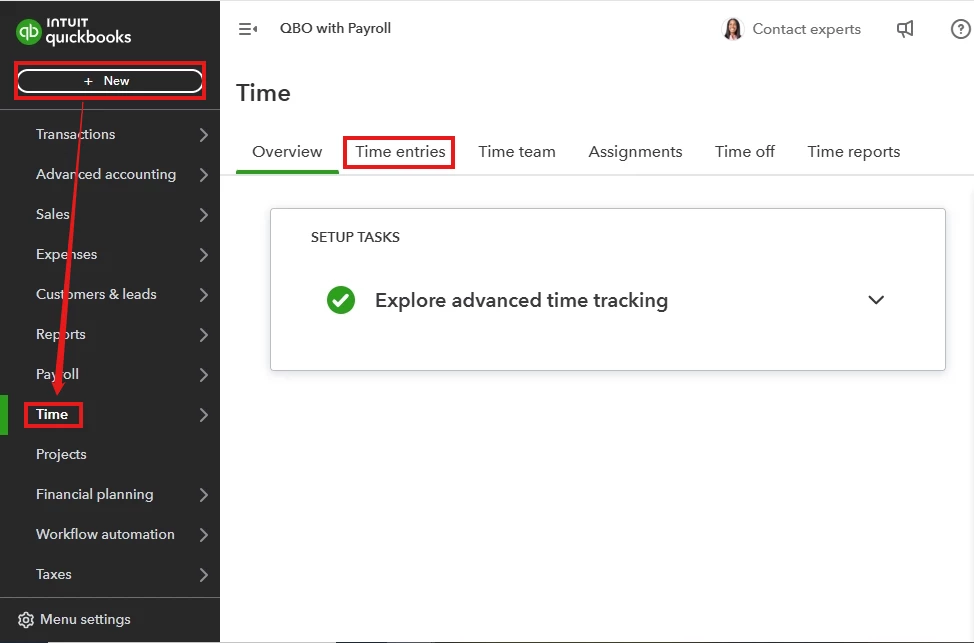Expand the Taxes menu chevron
This screenshot has height=643, width=974.
point(204,575)
